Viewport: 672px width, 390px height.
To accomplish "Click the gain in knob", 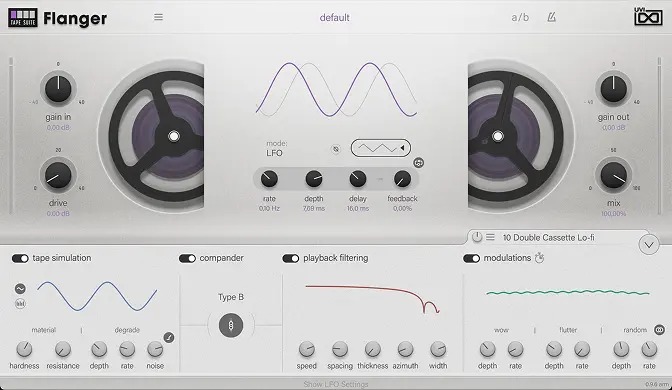I will [x=58, y=89].
